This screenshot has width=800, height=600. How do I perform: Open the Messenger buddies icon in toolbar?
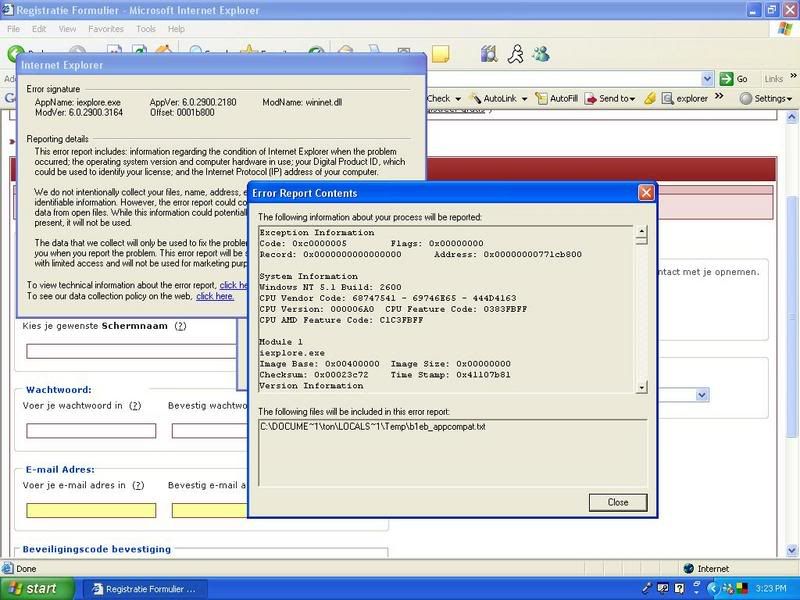tap(541, 54)
